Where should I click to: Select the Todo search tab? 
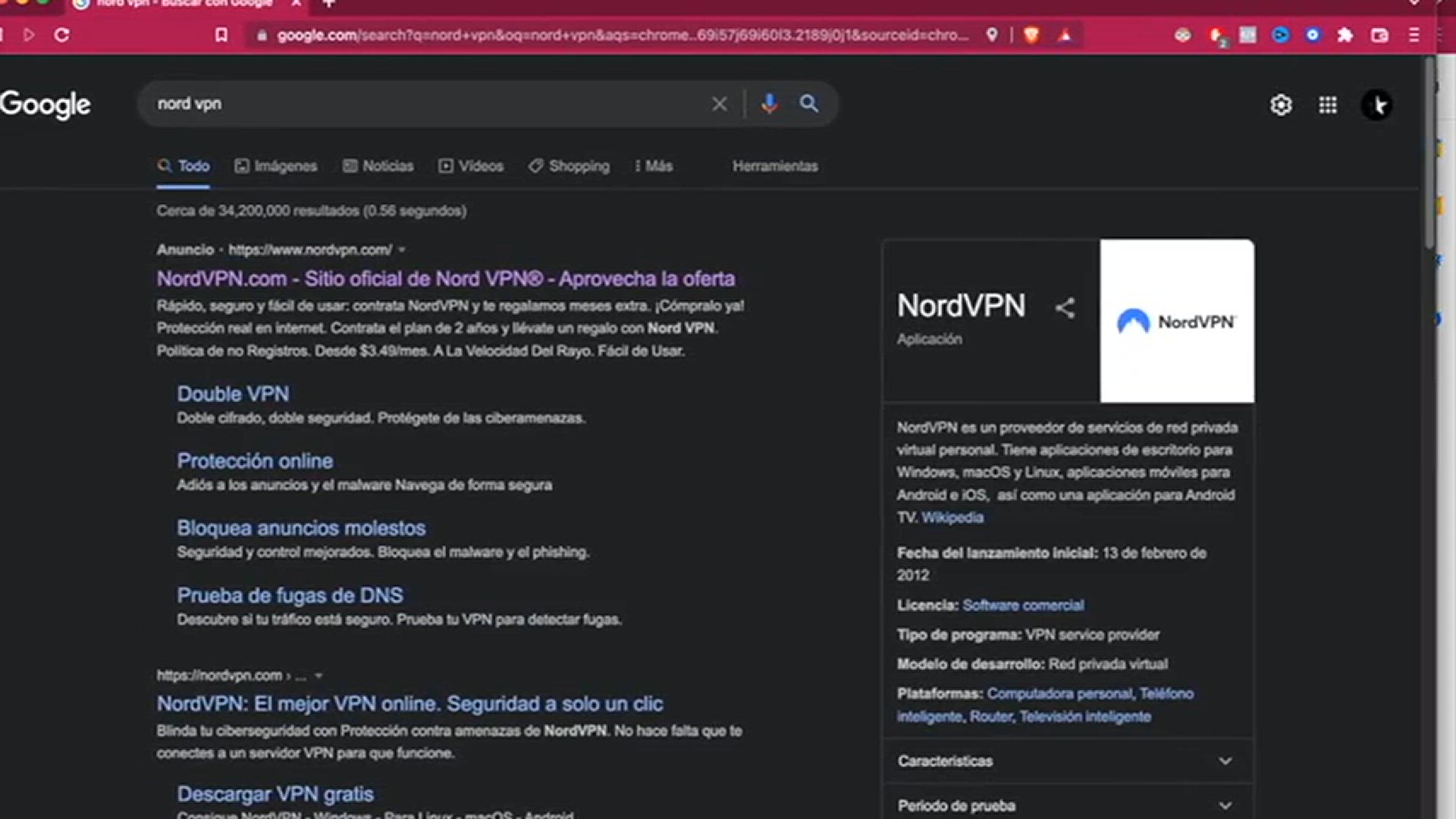point(184,166)
